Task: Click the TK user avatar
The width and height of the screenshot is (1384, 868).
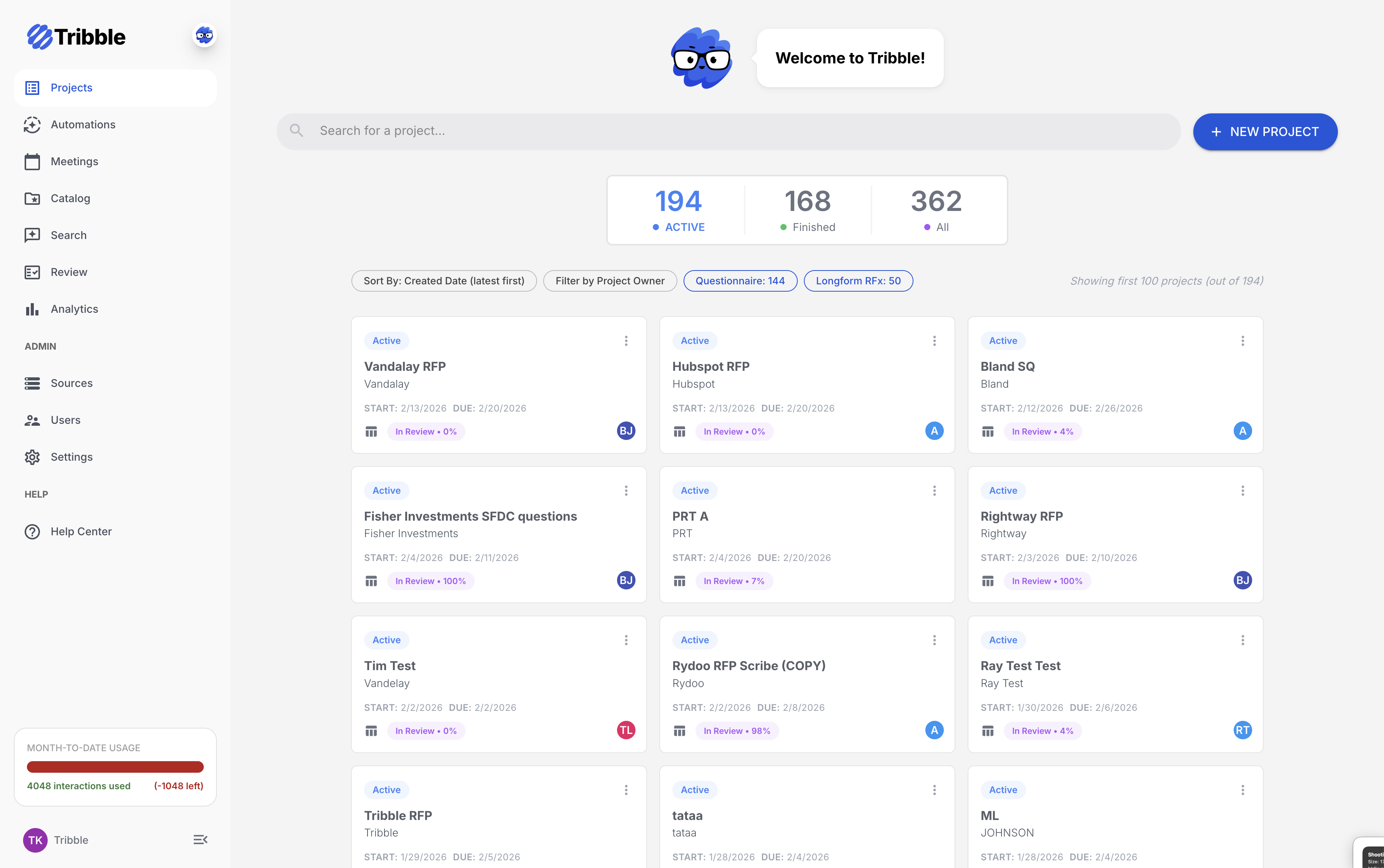Action: pyautogui.click(x=35, y=840)
